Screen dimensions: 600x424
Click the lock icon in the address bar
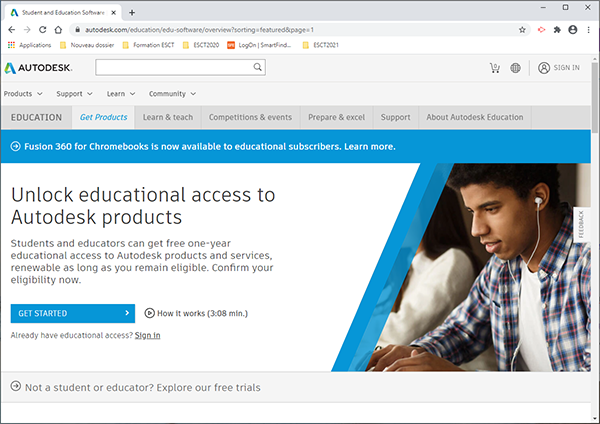coord(77,29)
